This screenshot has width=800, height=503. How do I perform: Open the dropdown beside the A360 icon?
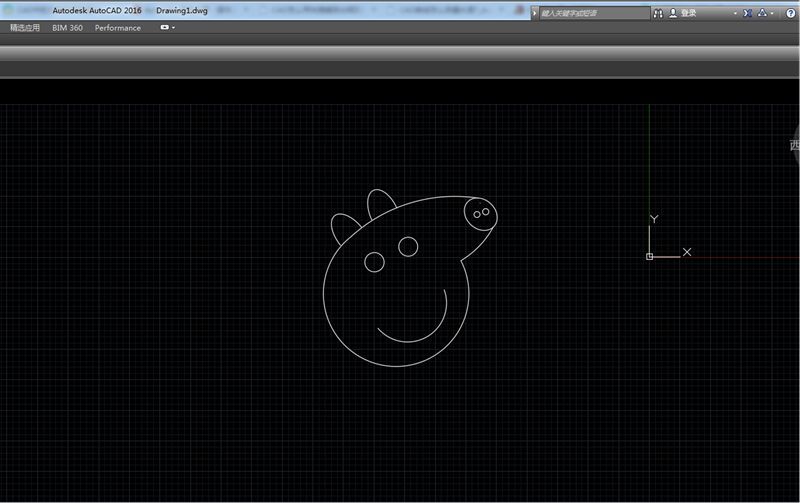coord(772,13)
